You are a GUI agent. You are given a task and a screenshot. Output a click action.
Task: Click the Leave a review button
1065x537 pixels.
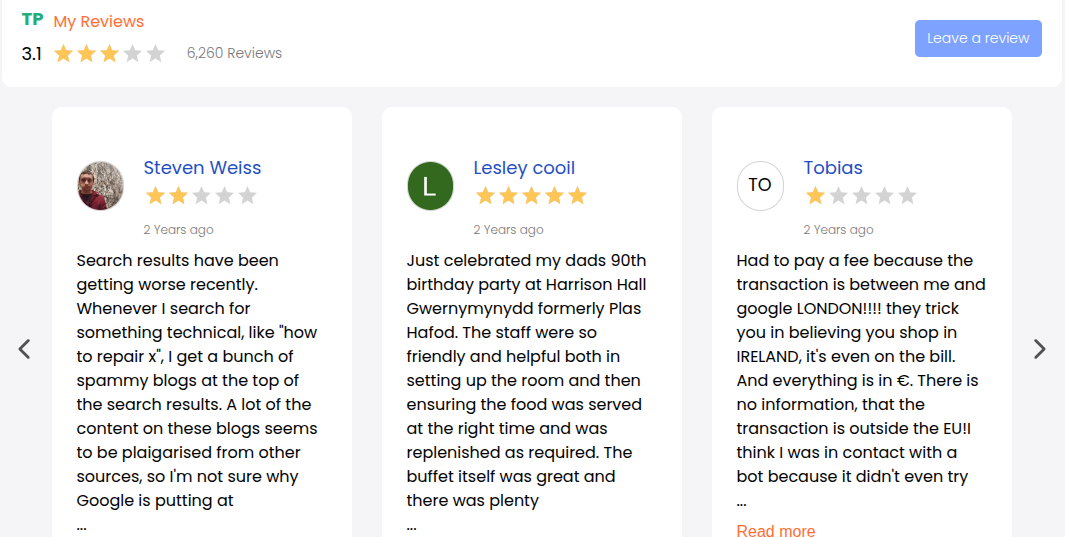pyautogui.click(x=978, y=38)
